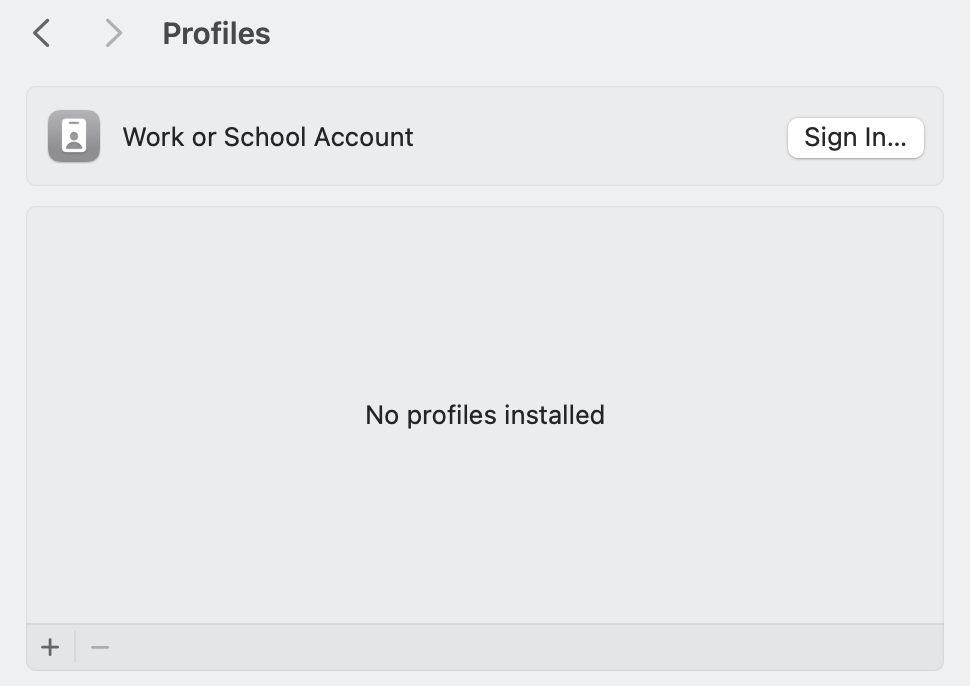Click the gap between the account row and profiles list
970x686 pixels.
point(485,196)
